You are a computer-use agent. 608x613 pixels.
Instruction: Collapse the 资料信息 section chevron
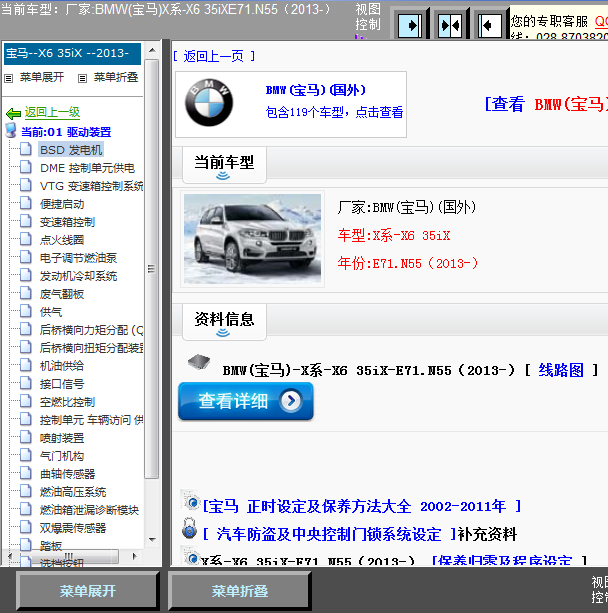pyautogui.click(x=223, y=333)
